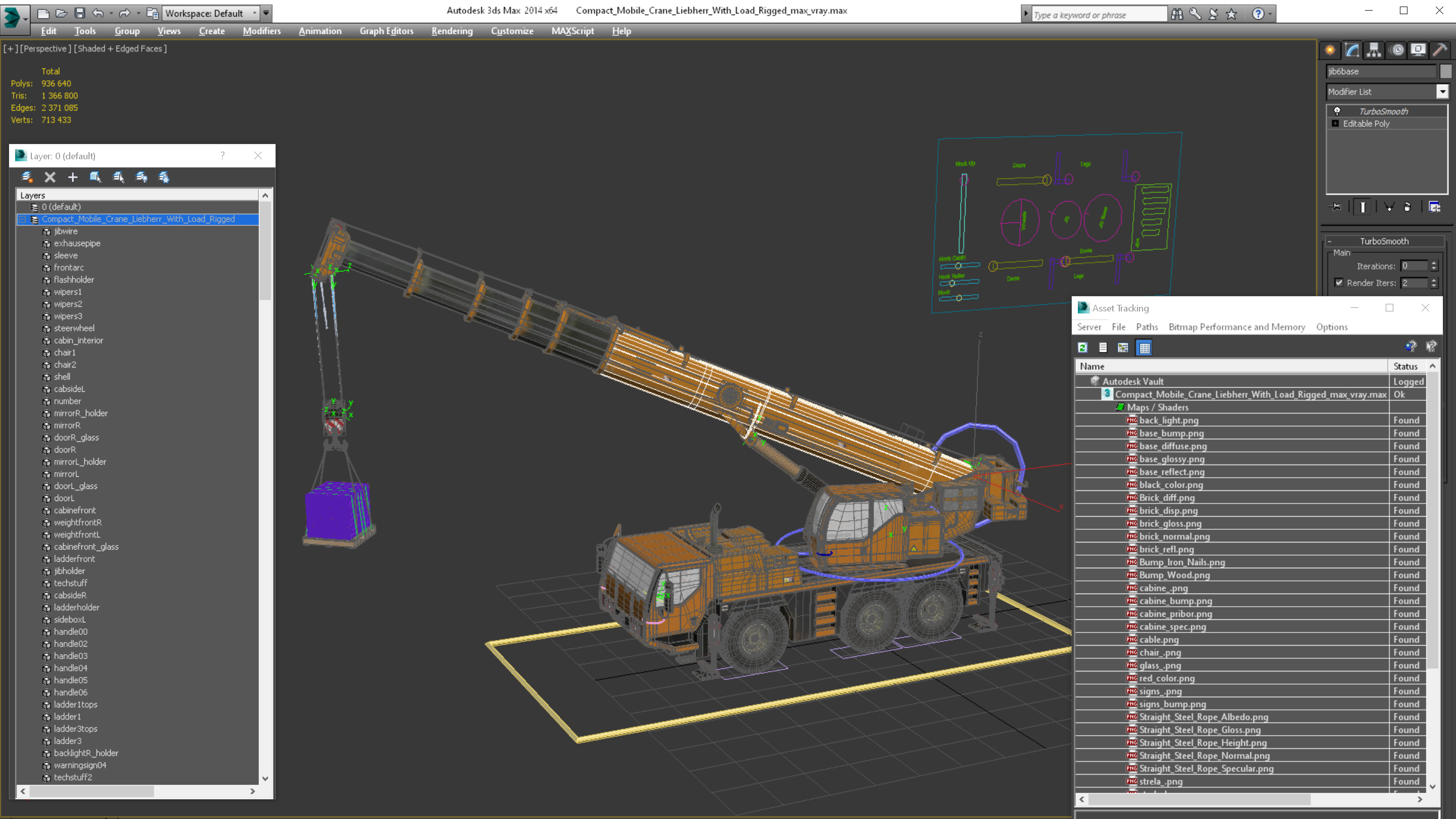Open the Utilities hammer panel tab
Image resolution: width=1456 pixels, height=819 pixels.
point(1440,51)
